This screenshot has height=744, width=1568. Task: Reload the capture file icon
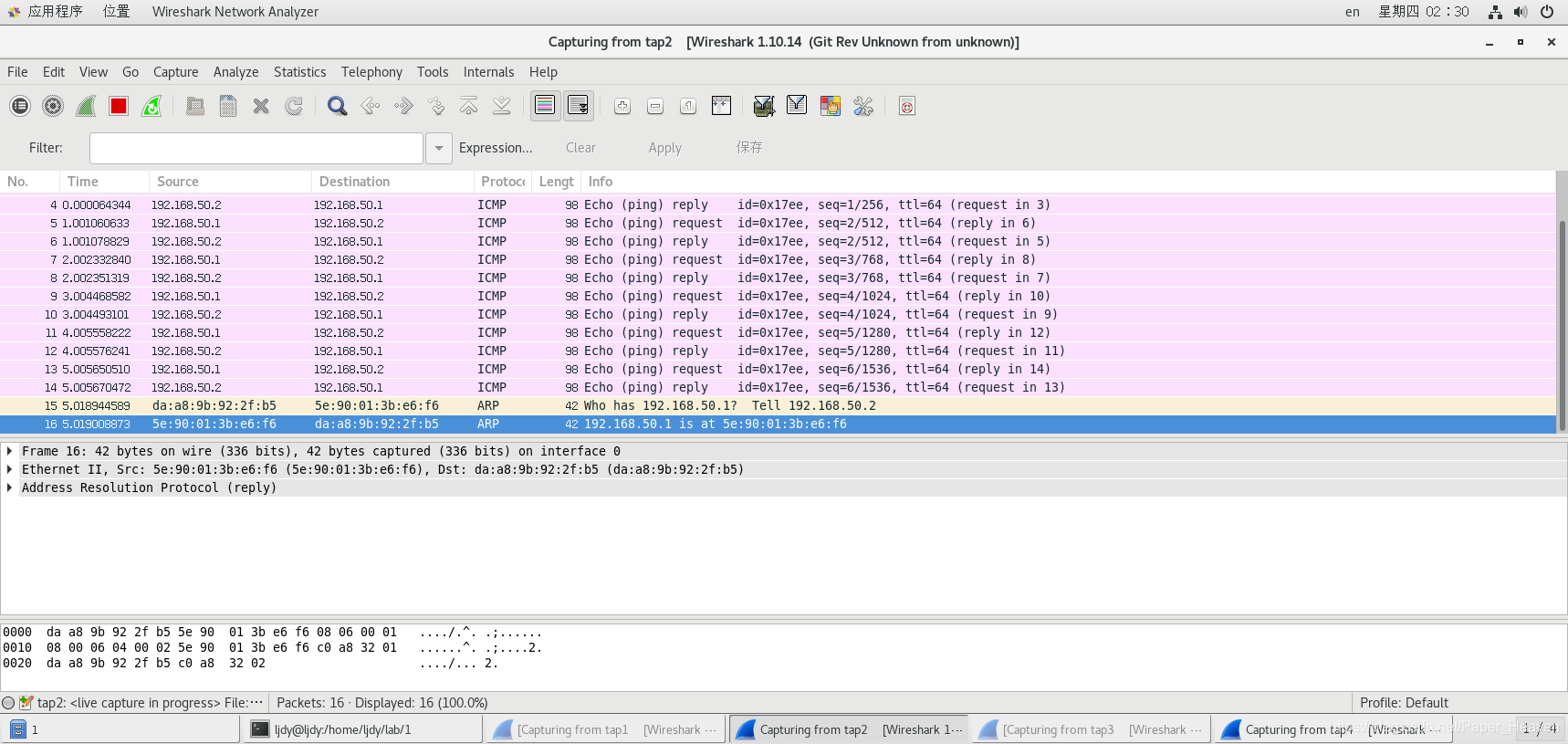tap(294, 106)
